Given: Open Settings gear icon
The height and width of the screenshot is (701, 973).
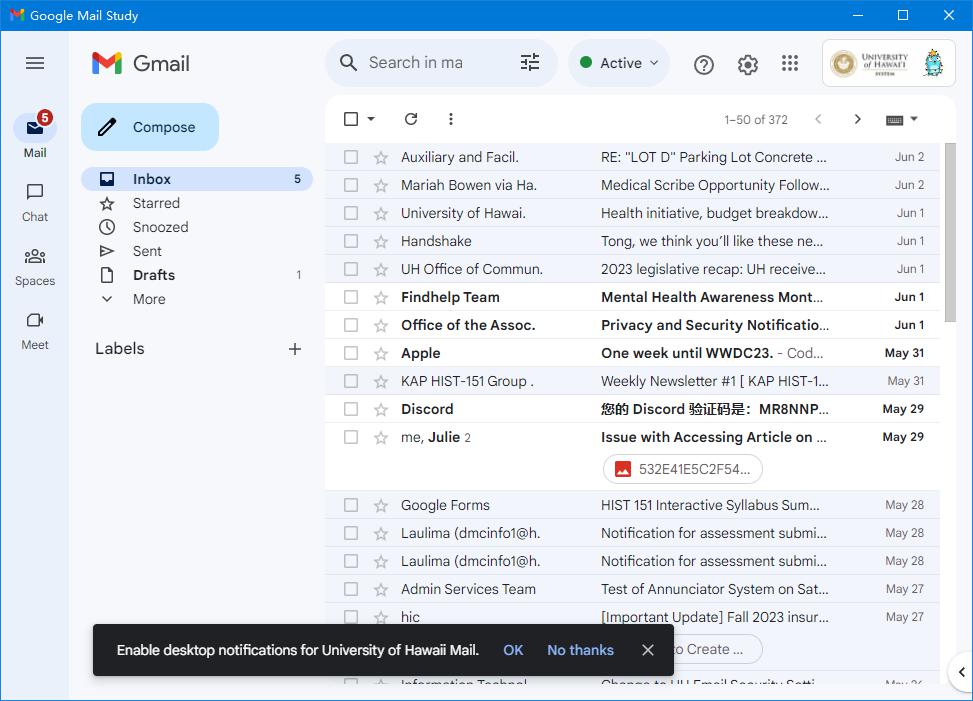Looking at the screenshot, I should [x=748, y=65].
